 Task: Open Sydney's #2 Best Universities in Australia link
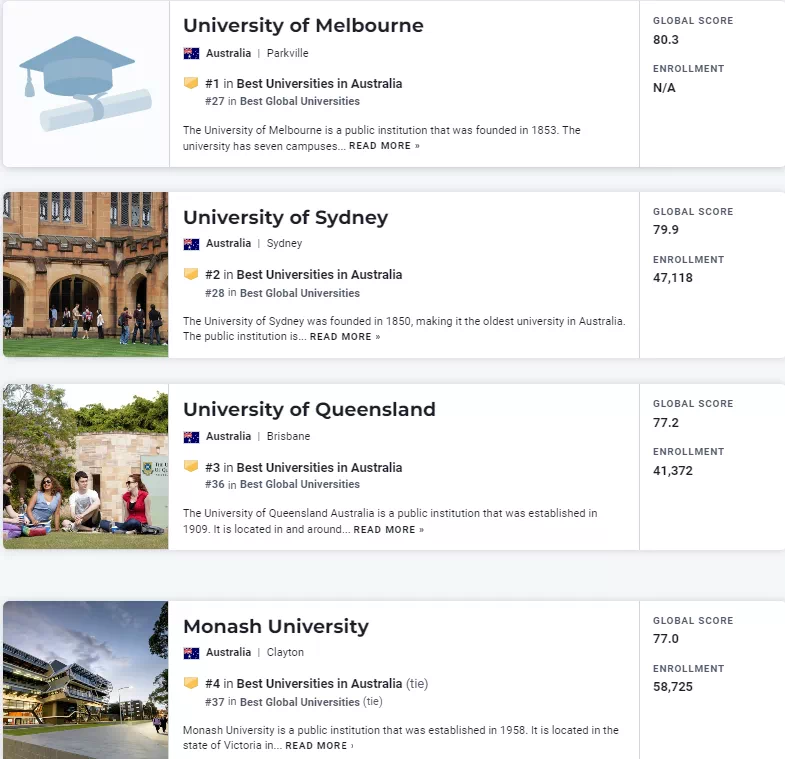tap(303, 275)
